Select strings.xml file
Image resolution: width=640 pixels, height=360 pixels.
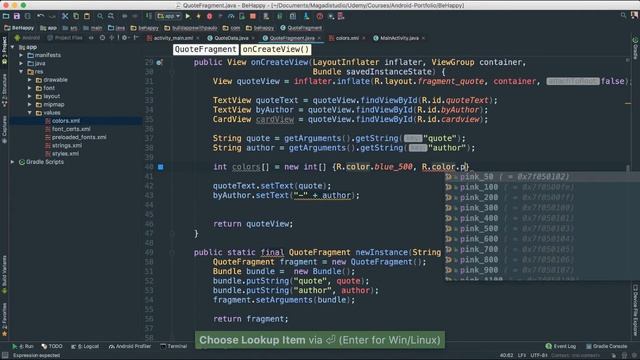click(67, 145)
